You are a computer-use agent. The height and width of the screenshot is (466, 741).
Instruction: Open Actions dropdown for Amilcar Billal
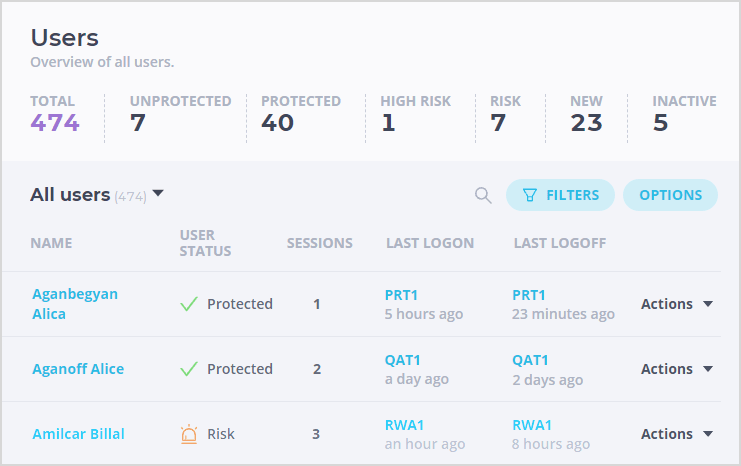click(x=677, y=434)
